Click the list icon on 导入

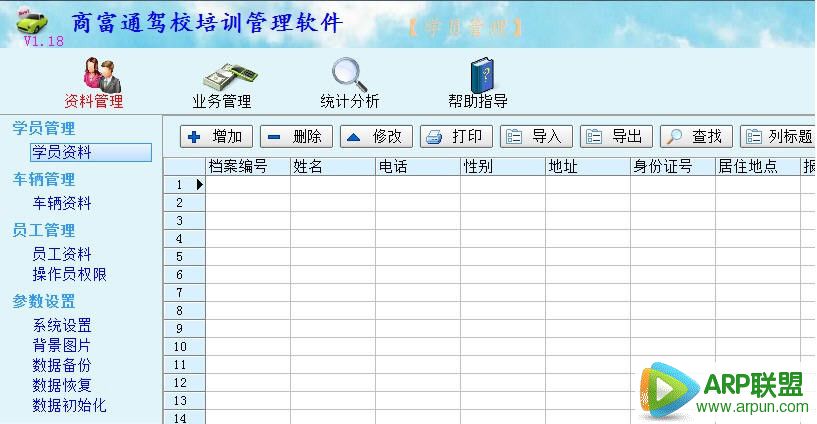coord(514,136)
